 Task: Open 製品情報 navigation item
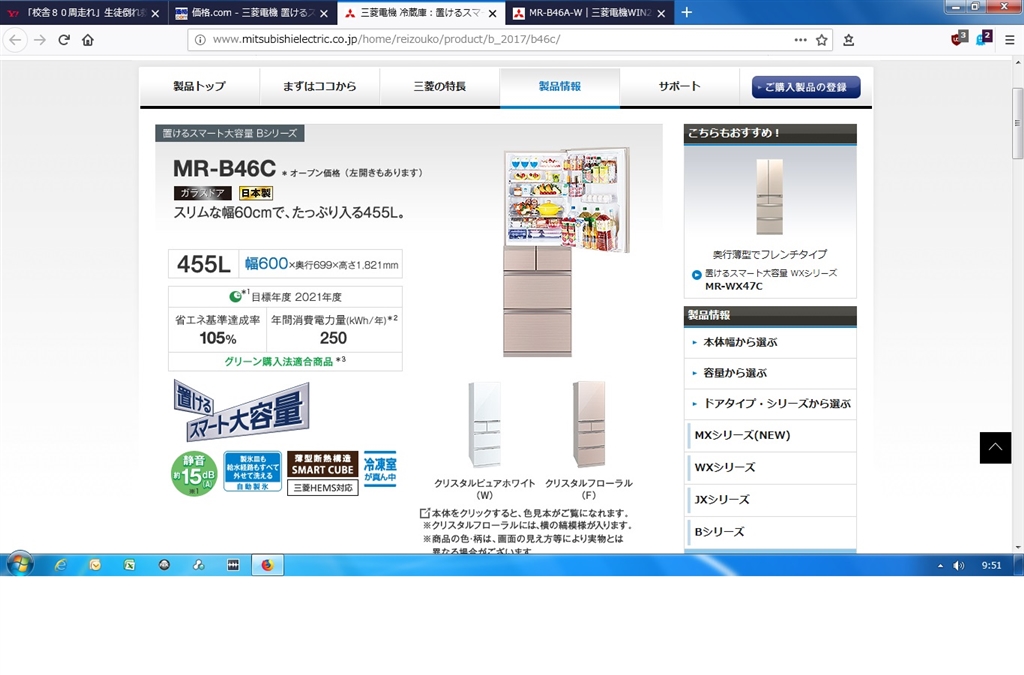[560, 86]
